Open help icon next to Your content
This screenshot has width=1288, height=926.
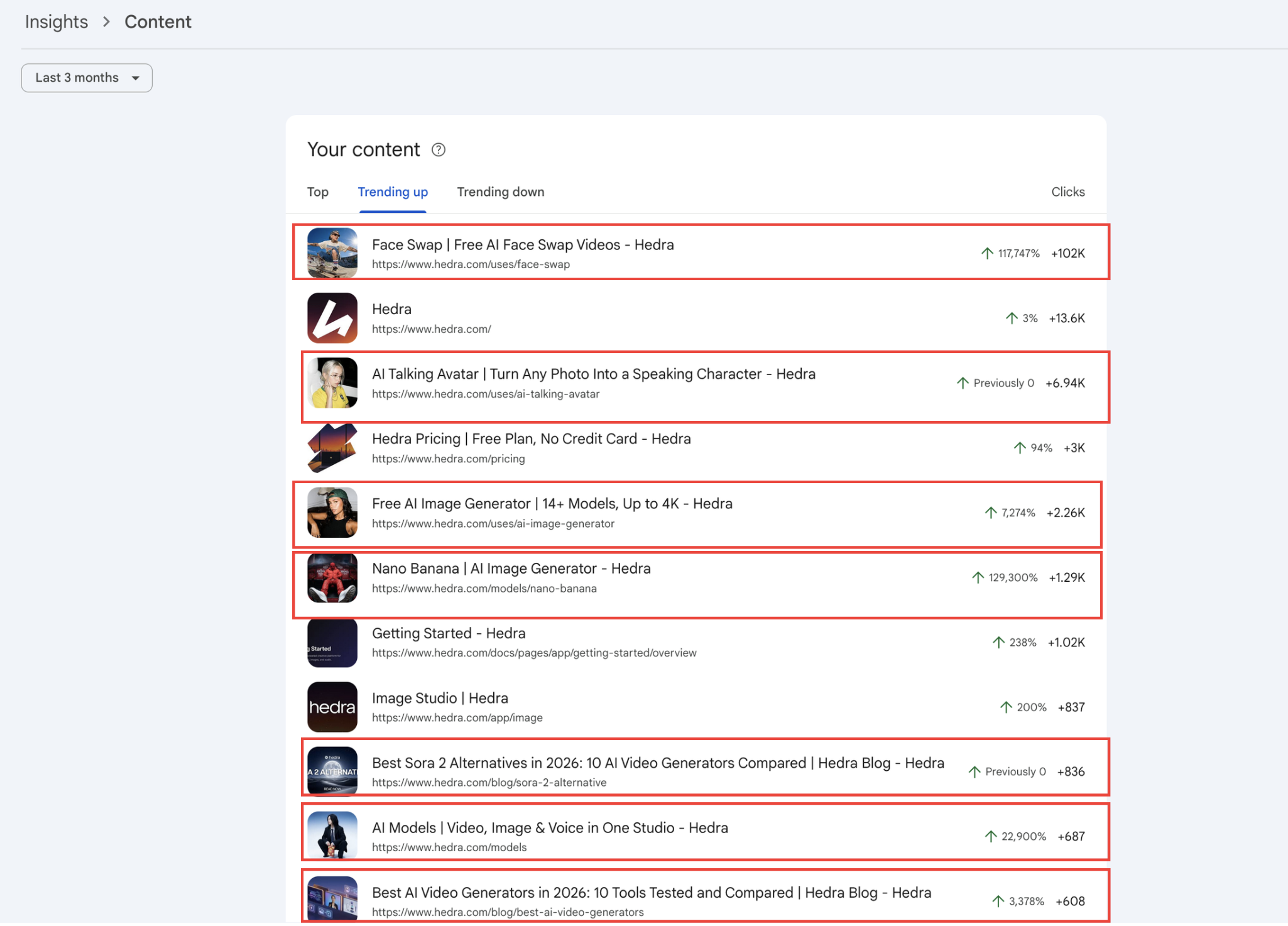[x=439, y=150]
